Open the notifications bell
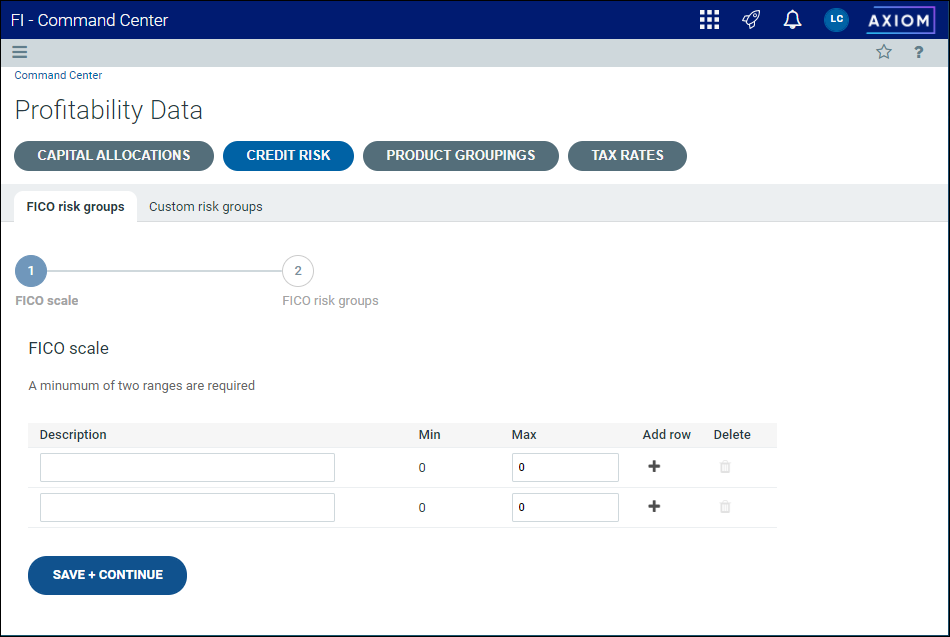 pyautogui.click(x=792, y=20)
